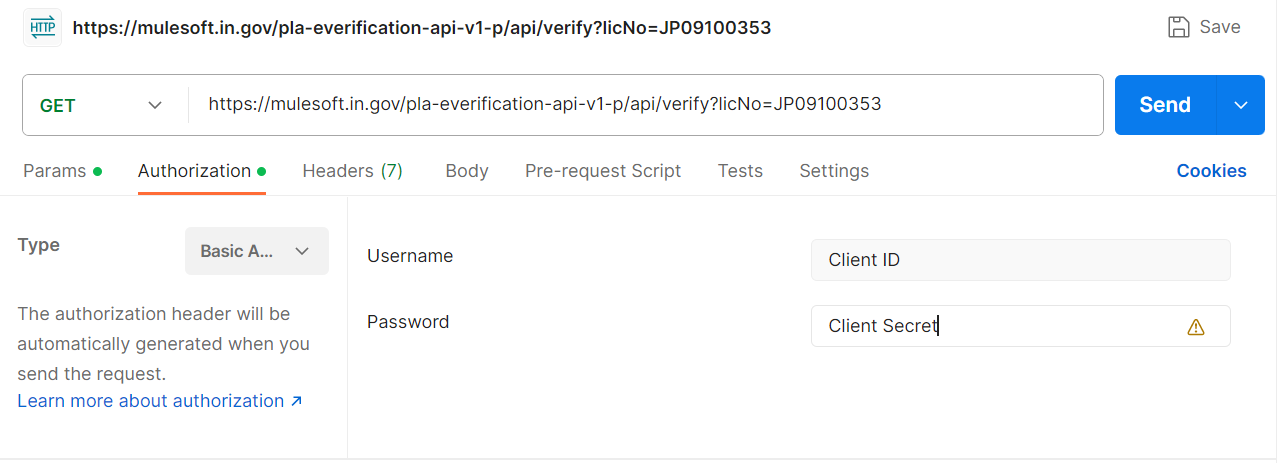Click the warning triangle in Password field
This screenshot has height=463, width=1281.
click(x=1195, y=327)
